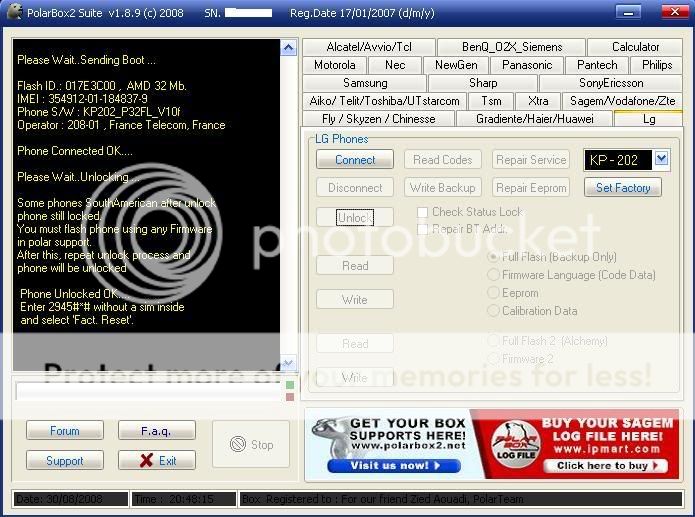Select the Firmware 2 radio option
The width and height of the screenshot is (695, 517).
pyautogui.click(x=493, y=358)
